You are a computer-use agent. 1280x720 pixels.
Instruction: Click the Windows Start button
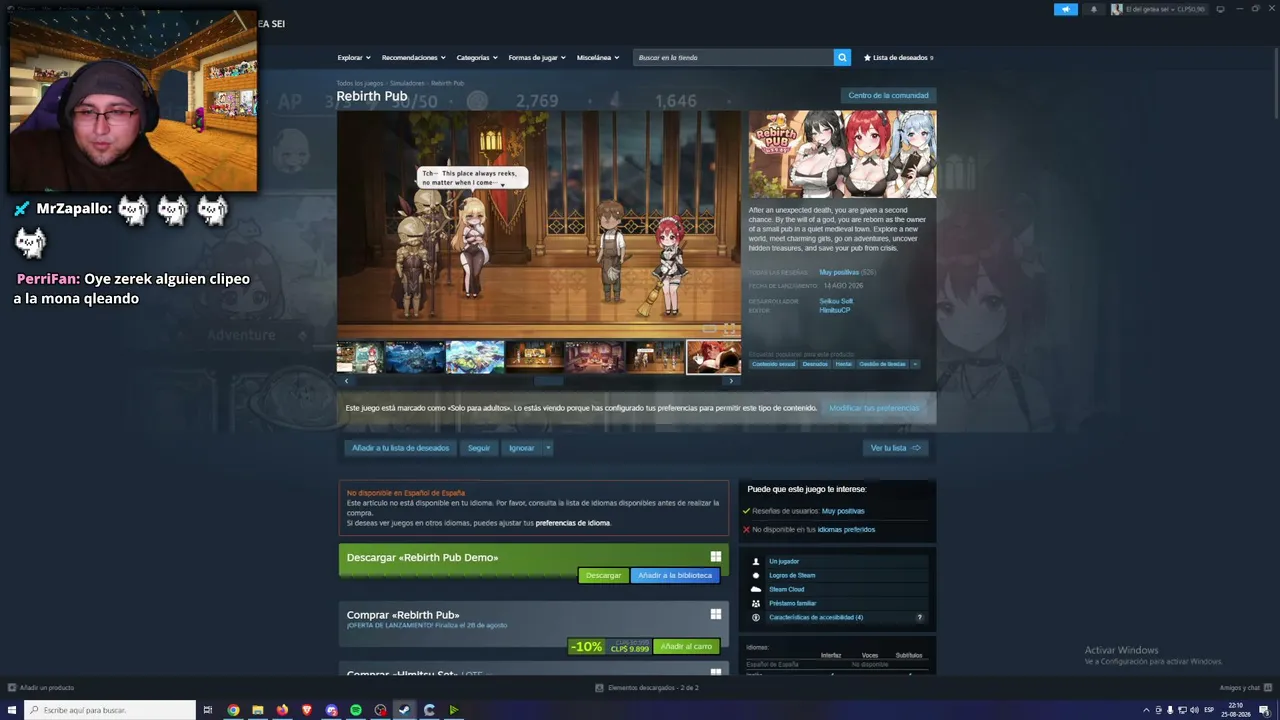pyautogui.click(x=12, y=710)
